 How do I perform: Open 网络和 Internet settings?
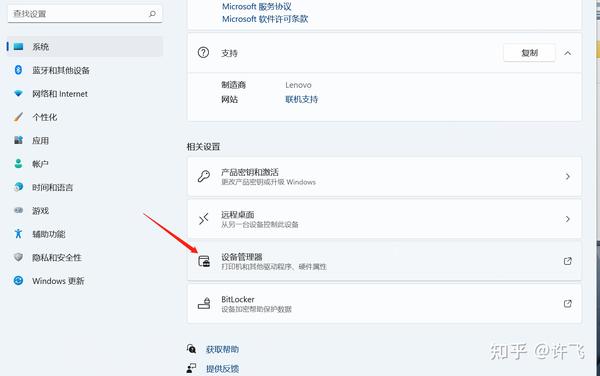(x=85, y=93)
